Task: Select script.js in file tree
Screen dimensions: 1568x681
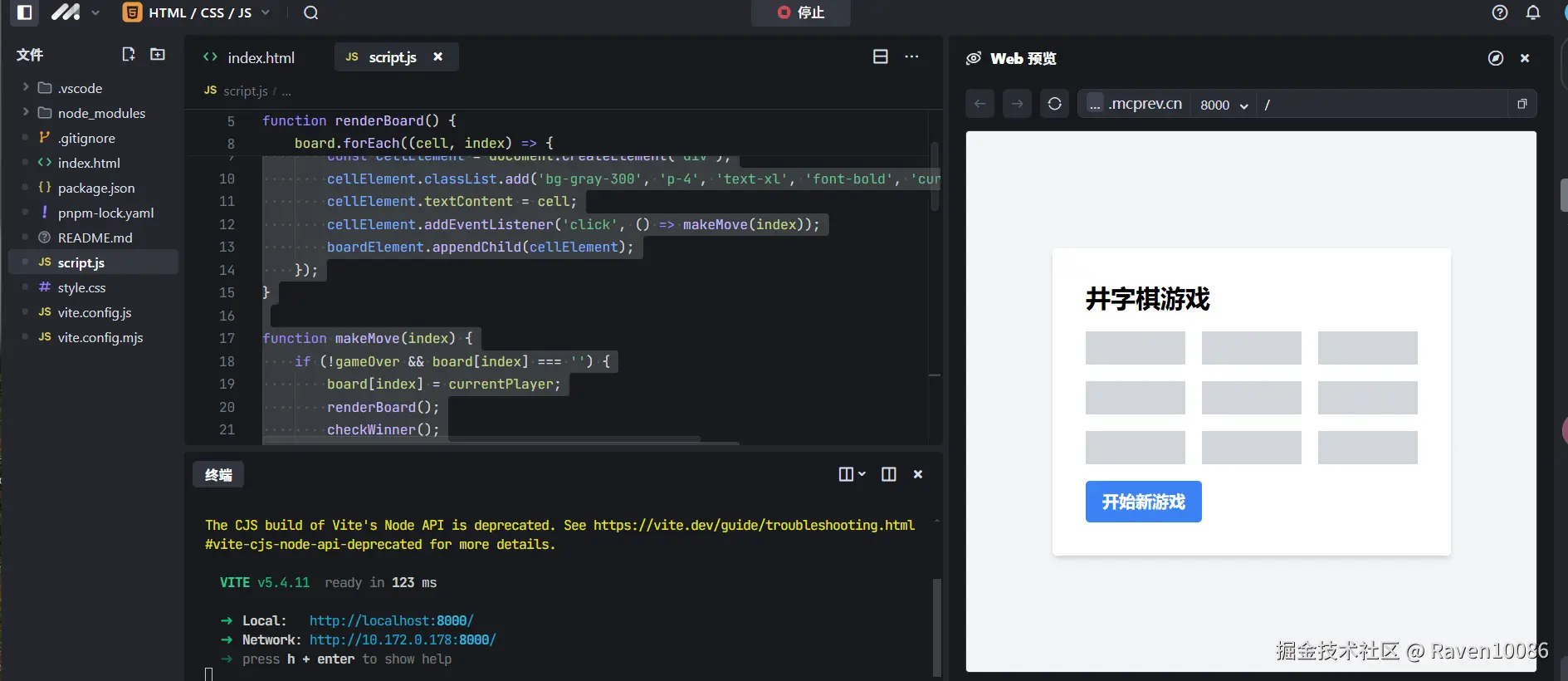Action: (93, 262)
